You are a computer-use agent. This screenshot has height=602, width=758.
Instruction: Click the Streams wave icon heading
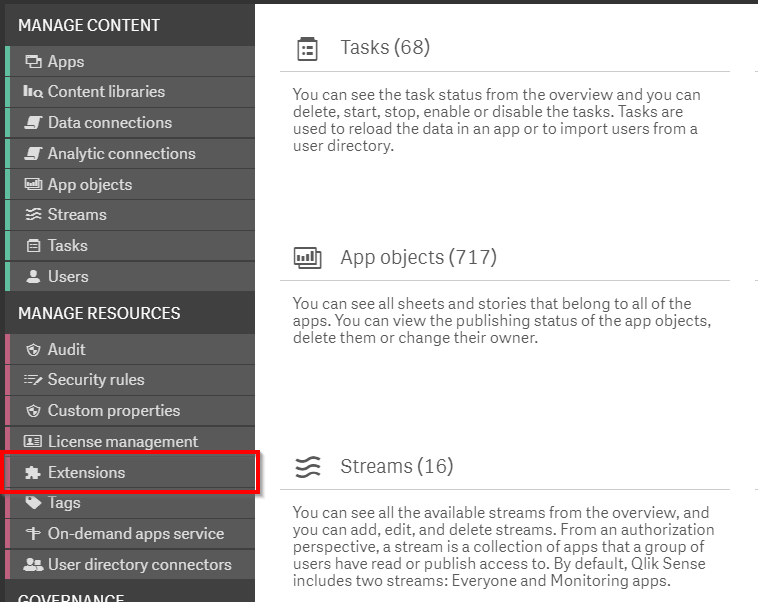(307, 467)
